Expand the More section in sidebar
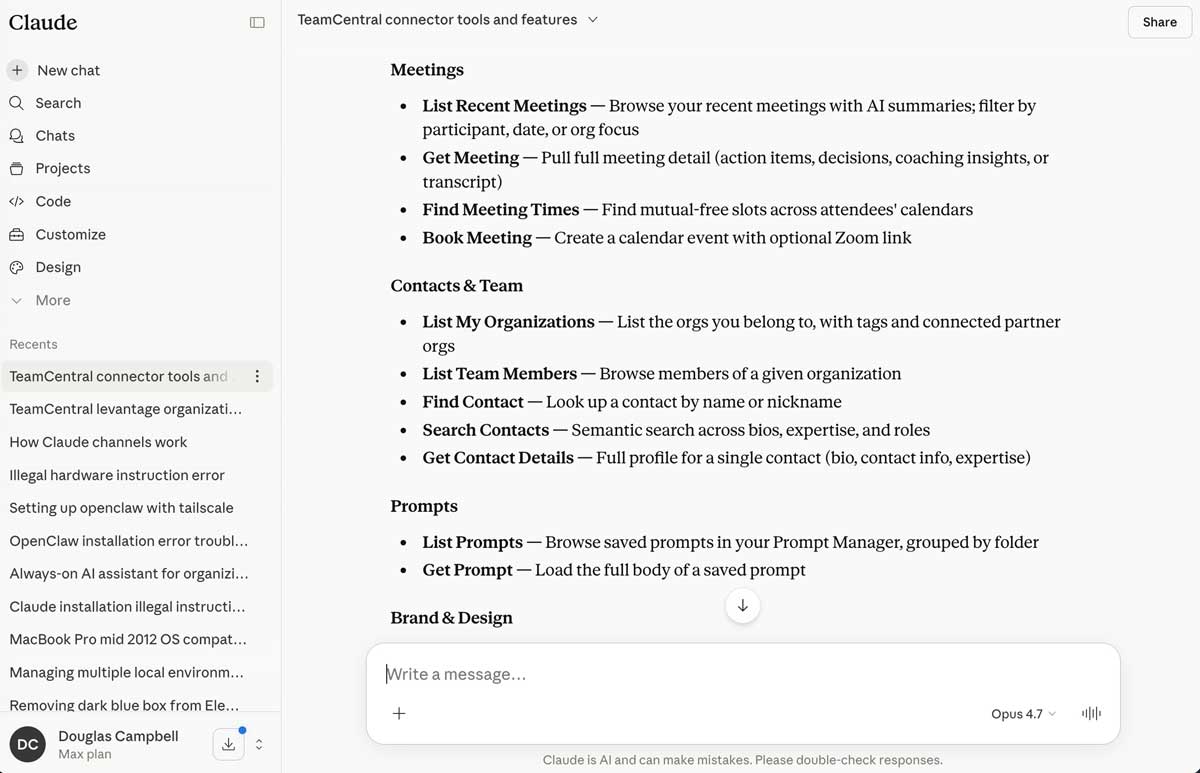Screen dimensions: 1200x773 pos(40,300)
